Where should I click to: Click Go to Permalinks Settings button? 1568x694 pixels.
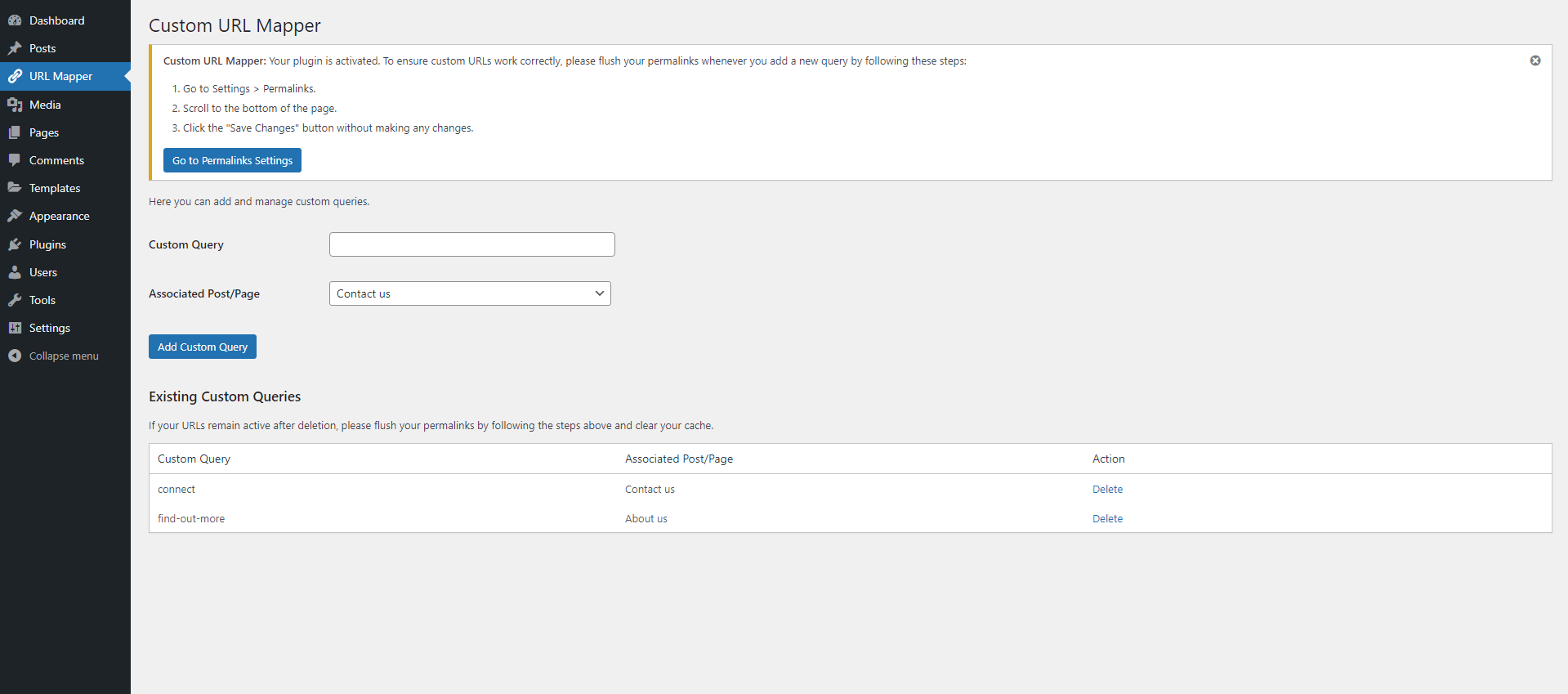pyautogui.click(x=232, y=160)
